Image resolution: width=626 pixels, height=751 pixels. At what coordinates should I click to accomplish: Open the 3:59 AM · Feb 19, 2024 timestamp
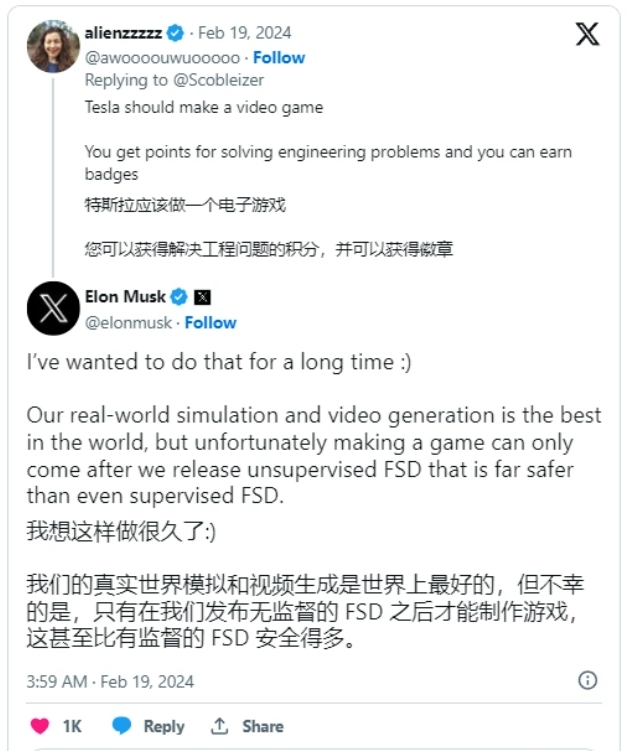[110, 681]
